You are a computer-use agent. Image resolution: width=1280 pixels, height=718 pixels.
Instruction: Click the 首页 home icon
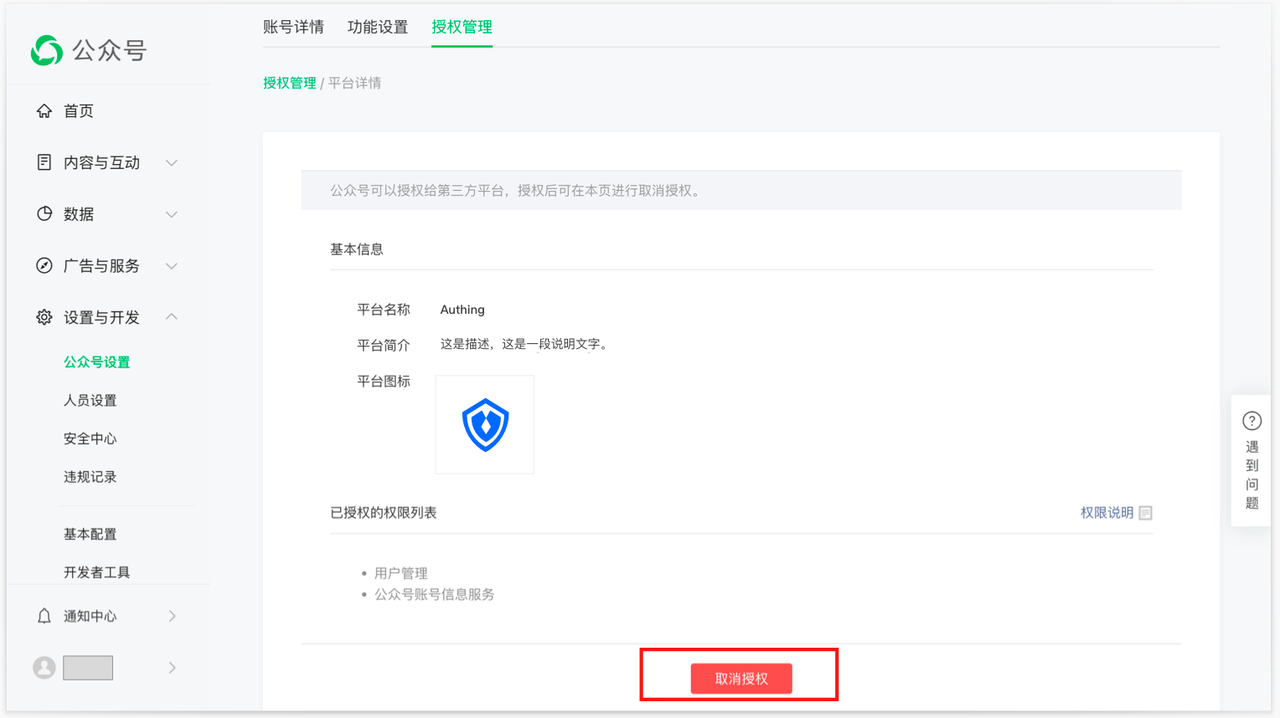point(44,111)
